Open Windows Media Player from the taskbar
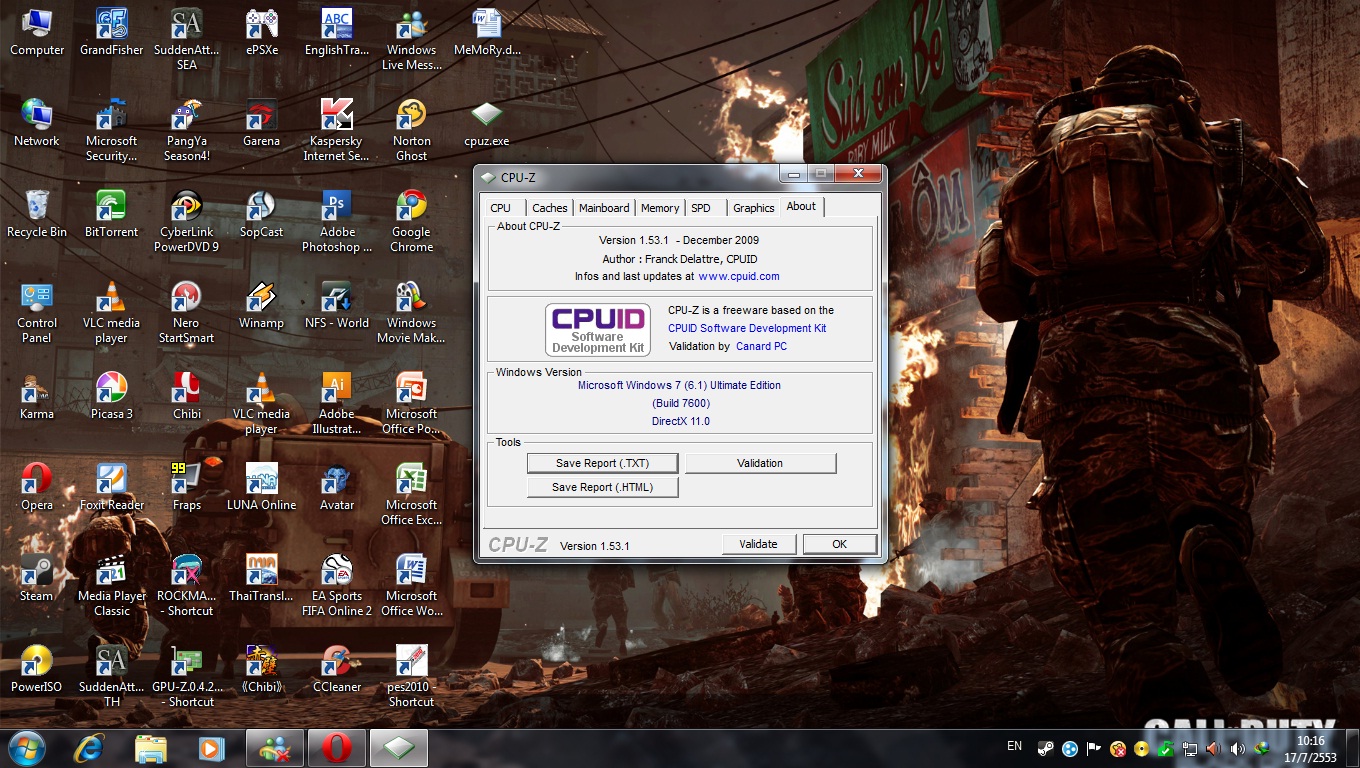Image resolution: width=1360 pixels, height=768 pixels. click(x=211, y=748)
